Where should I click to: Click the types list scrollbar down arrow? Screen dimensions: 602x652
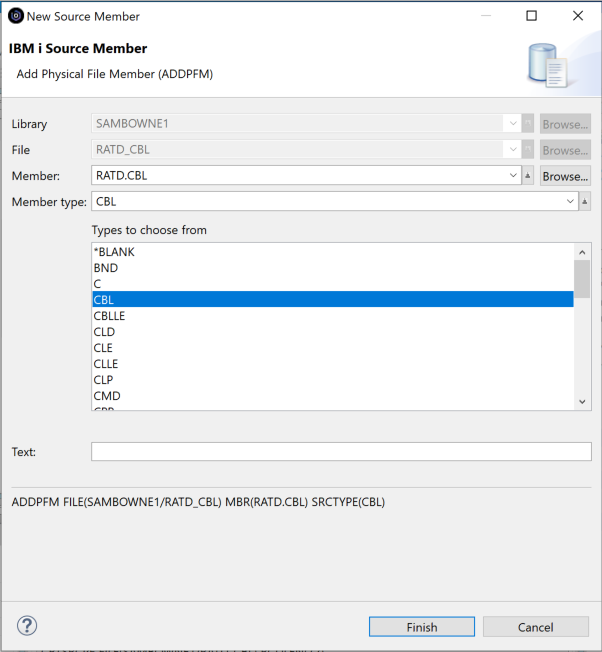tap(583, 401)
